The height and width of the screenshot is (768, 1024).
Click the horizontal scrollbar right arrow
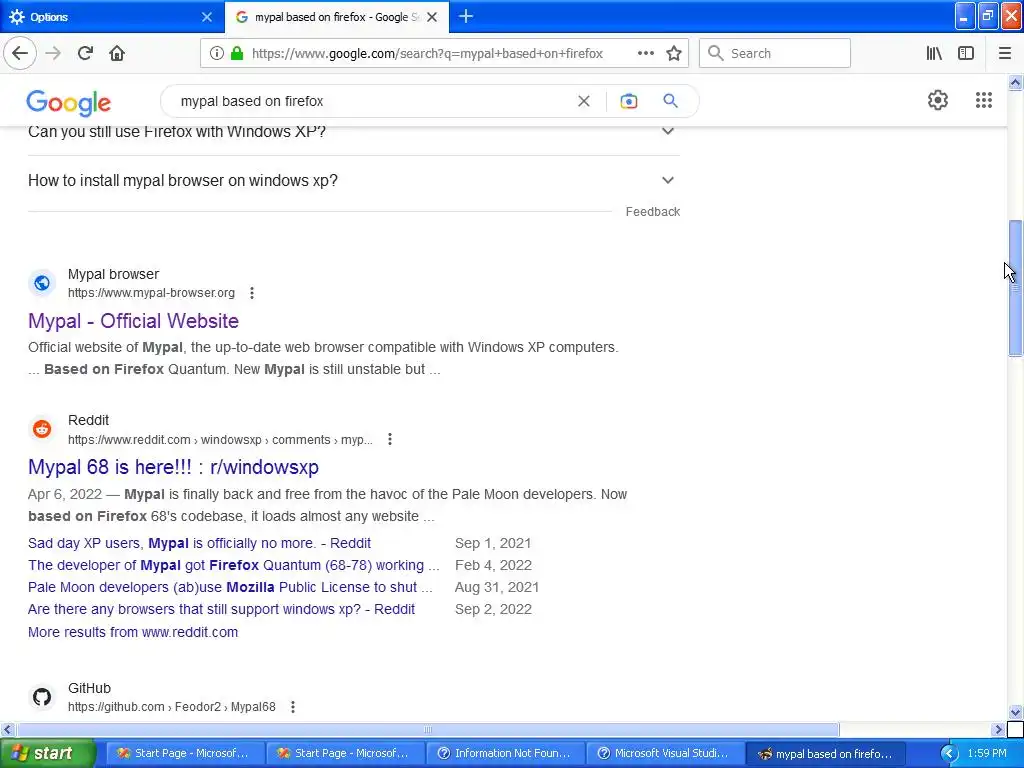pyautogui.click(x=999, y=729)
